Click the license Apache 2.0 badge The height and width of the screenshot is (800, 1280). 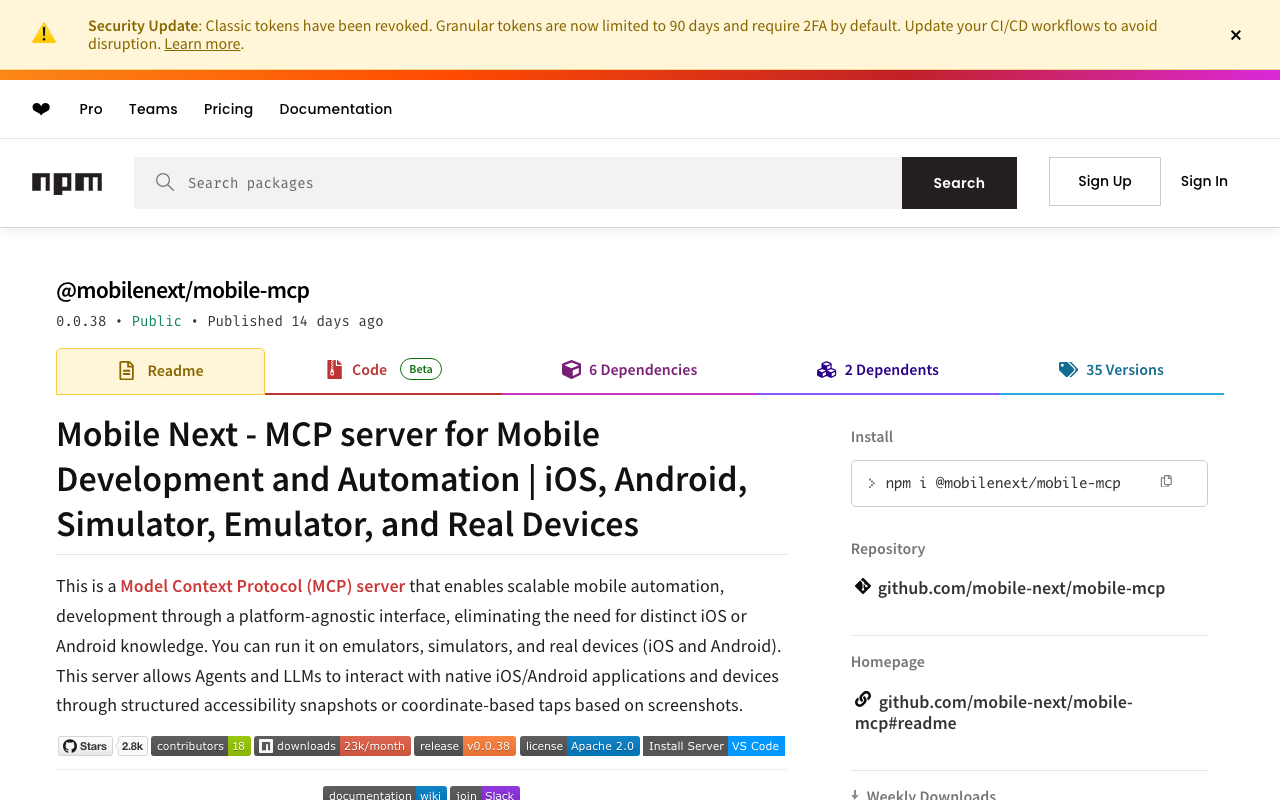(x=579, y=746)
